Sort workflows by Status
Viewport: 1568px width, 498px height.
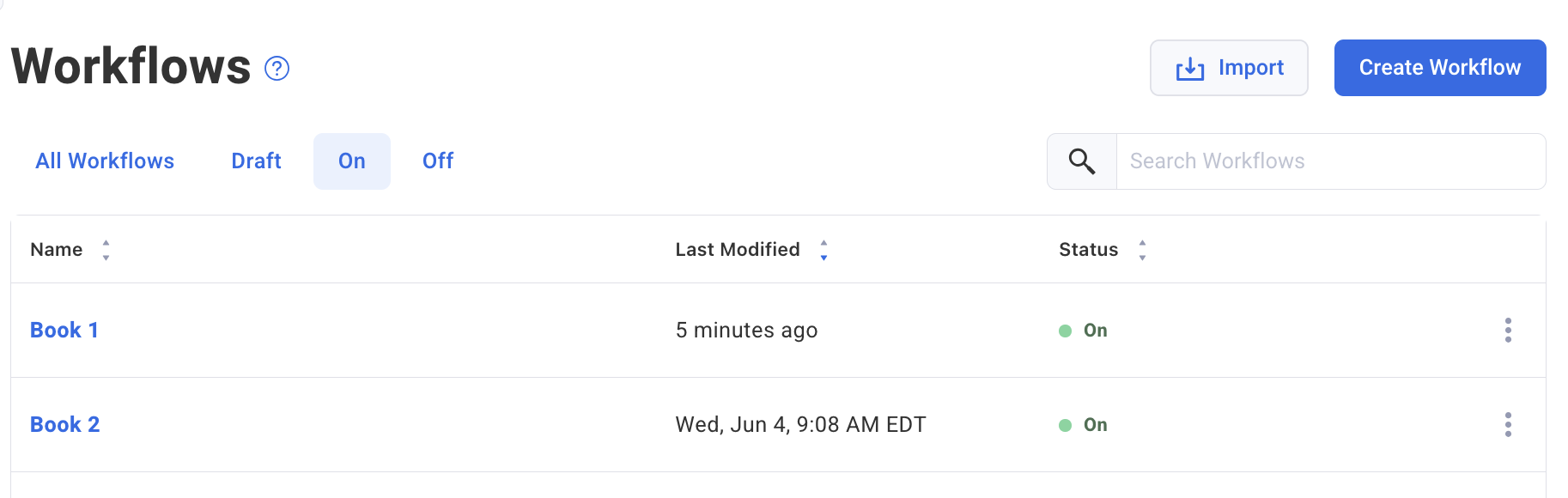click(1142, 249)
